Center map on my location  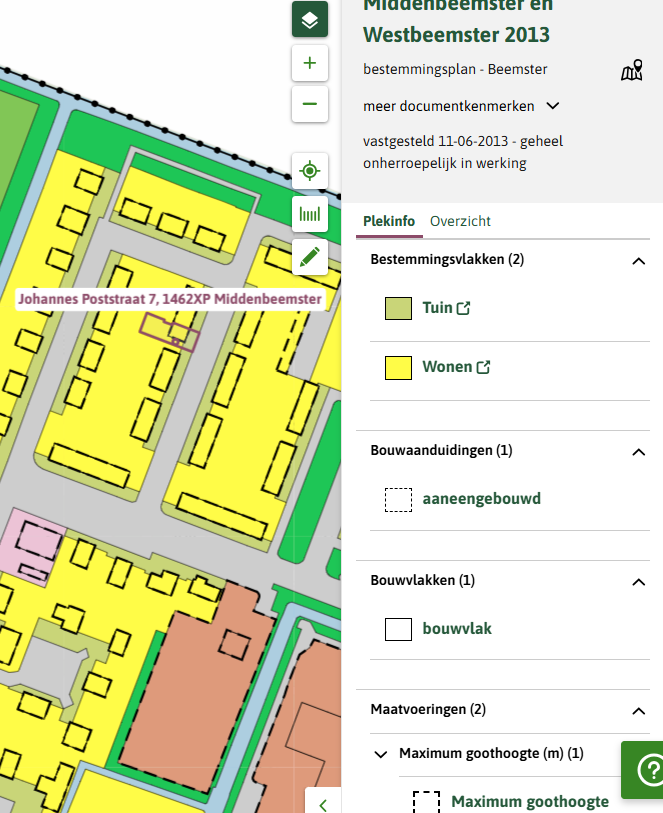coord(310,171)
